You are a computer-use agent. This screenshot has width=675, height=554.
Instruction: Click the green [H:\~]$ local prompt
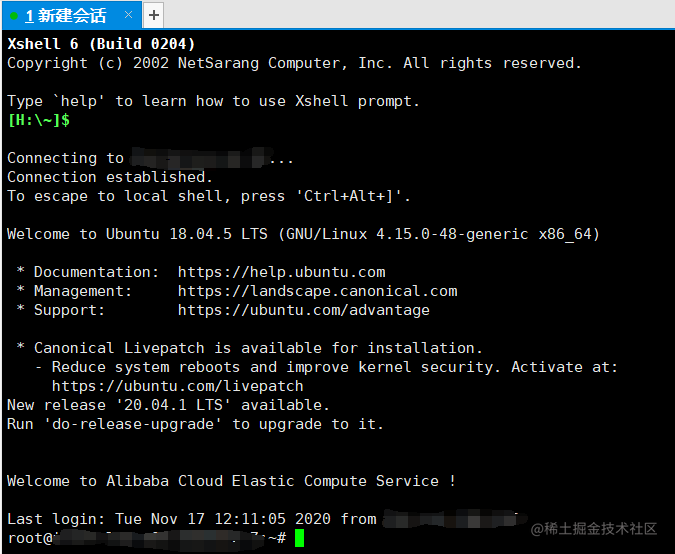click(x=38, y=120)
